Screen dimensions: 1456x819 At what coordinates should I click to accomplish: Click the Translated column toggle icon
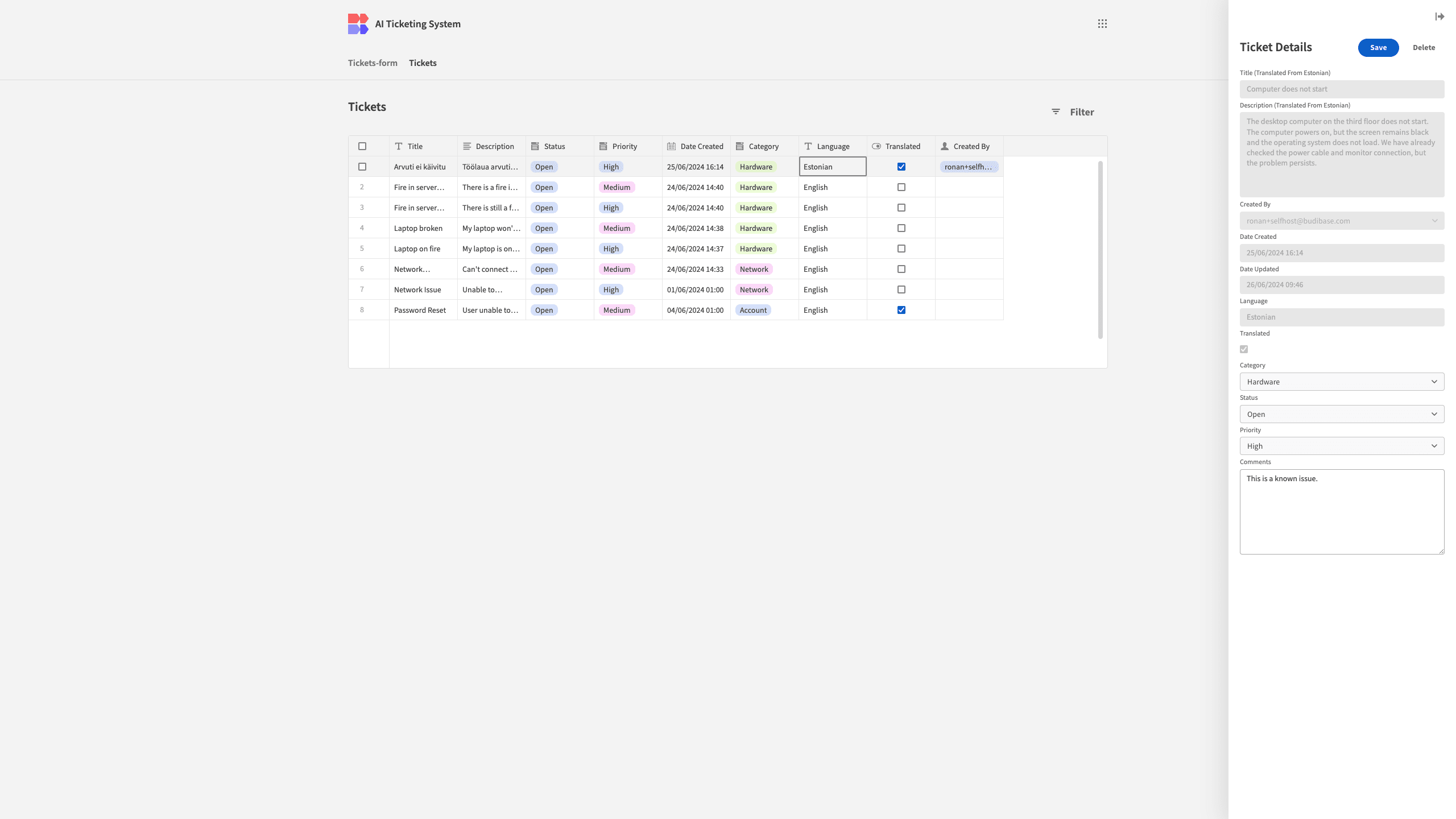pyautogui.click(x=876, y=146)
